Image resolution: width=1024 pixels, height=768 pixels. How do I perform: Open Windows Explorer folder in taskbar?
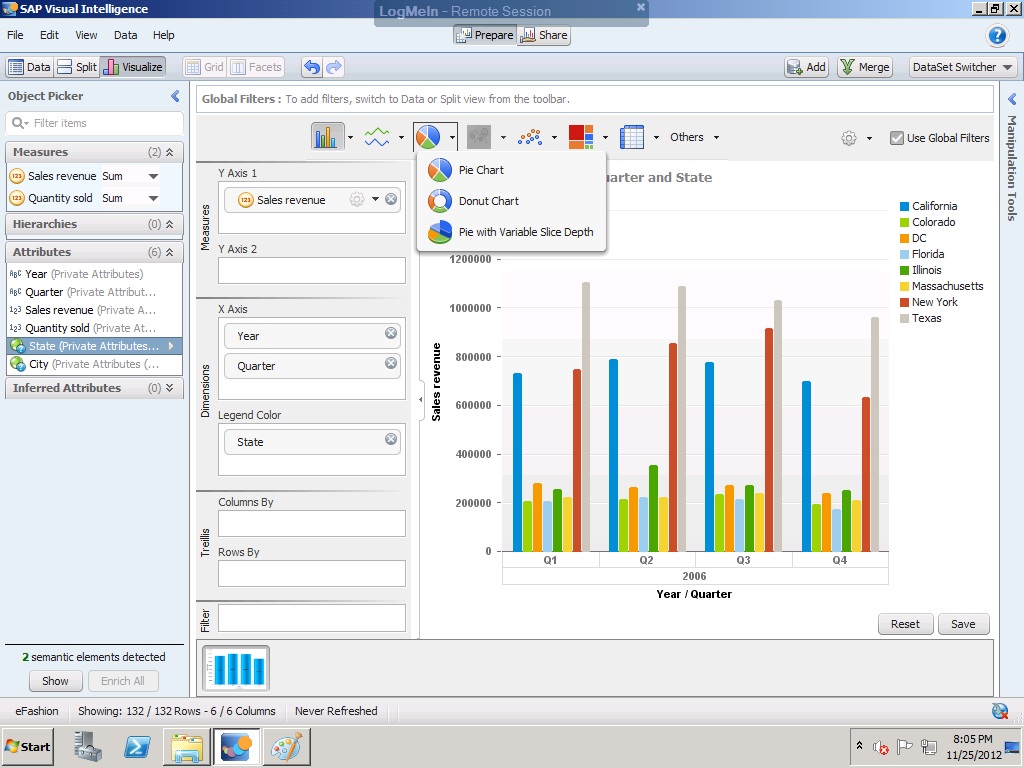pyautogui.click(x=186, y=746)
